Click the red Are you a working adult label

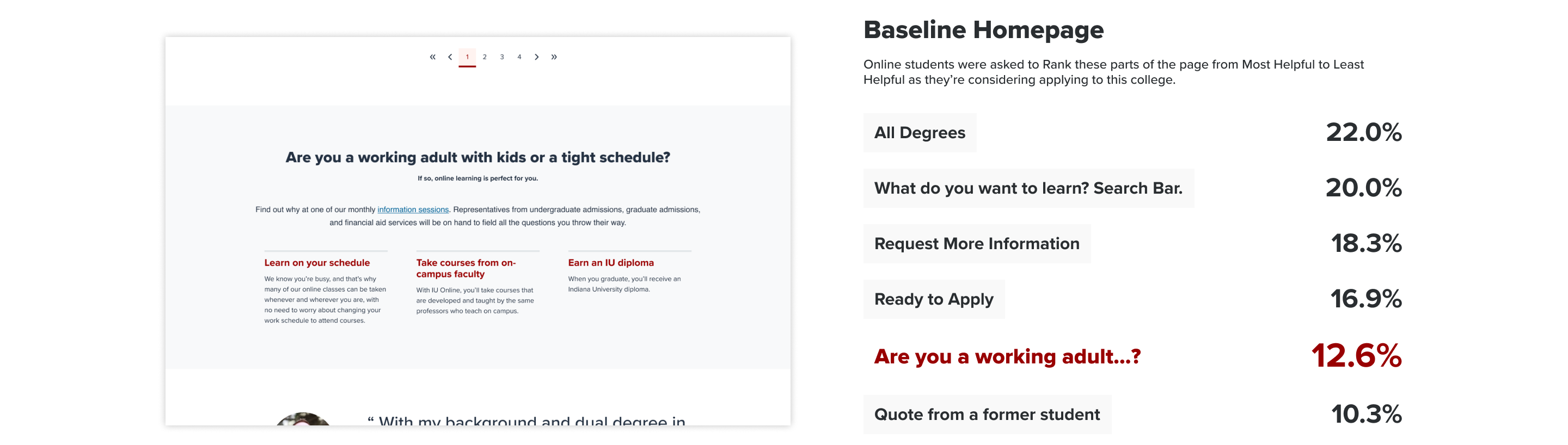(x=1007, y=356)
